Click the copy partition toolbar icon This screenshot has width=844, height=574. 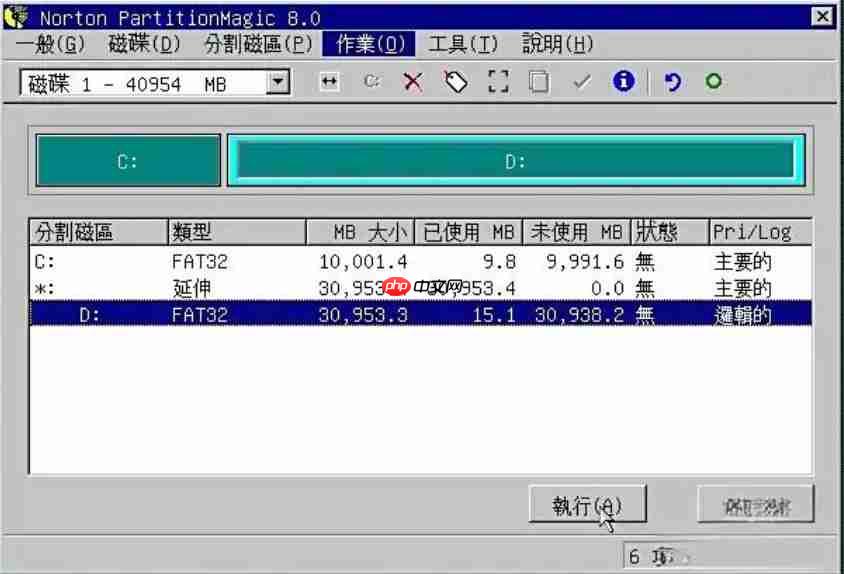point(539,82)
